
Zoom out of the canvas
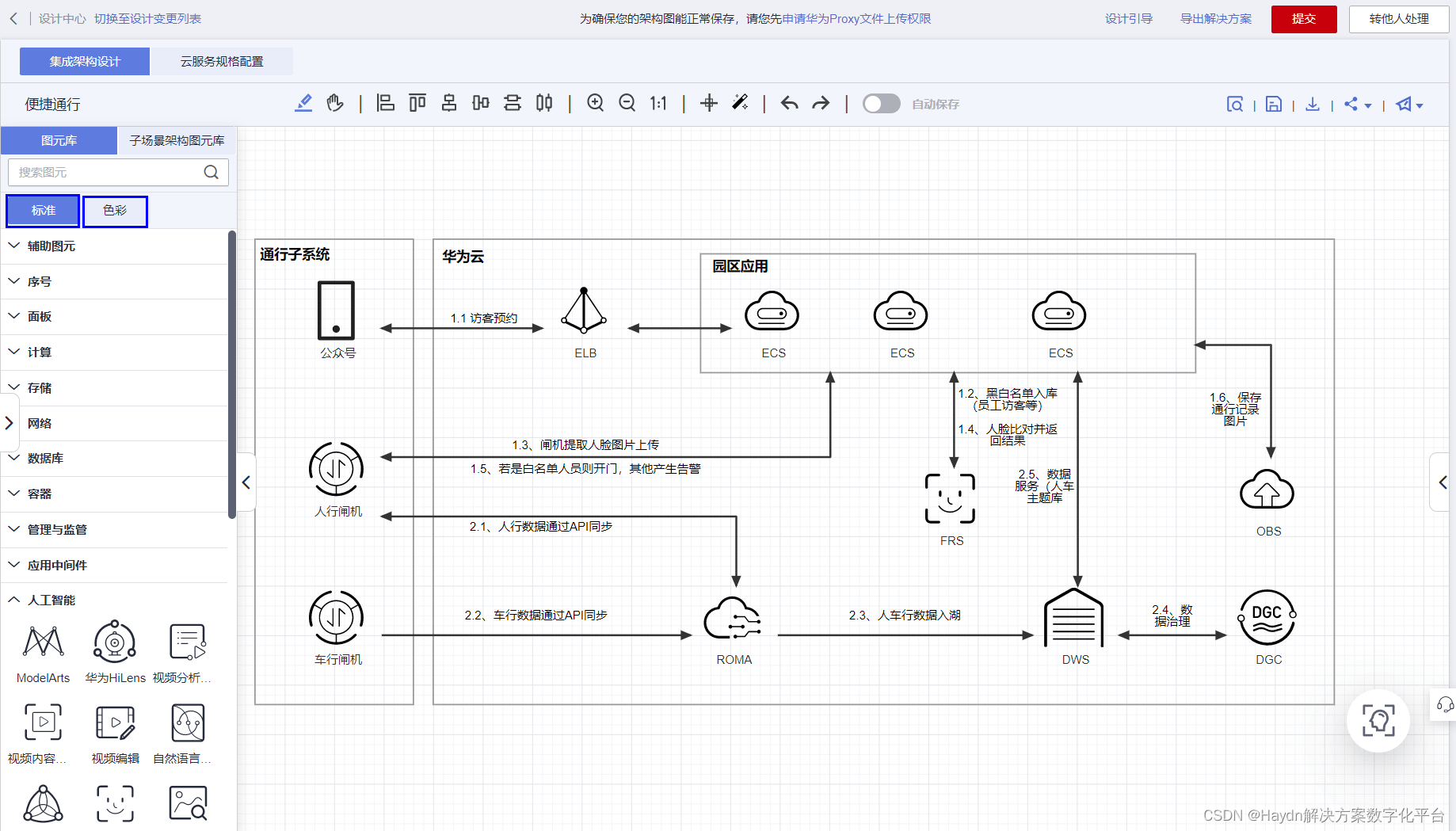point(627,103)
